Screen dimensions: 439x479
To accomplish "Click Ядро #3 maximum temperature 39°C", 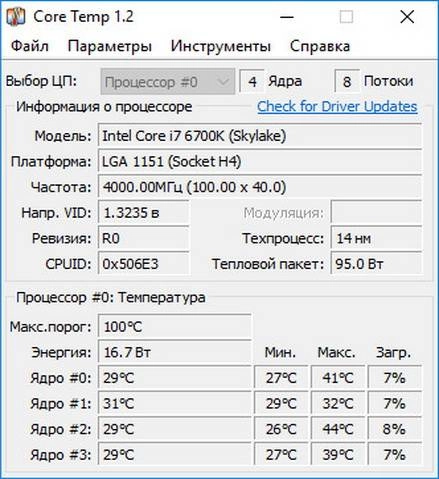I will (x=338, y=455).
